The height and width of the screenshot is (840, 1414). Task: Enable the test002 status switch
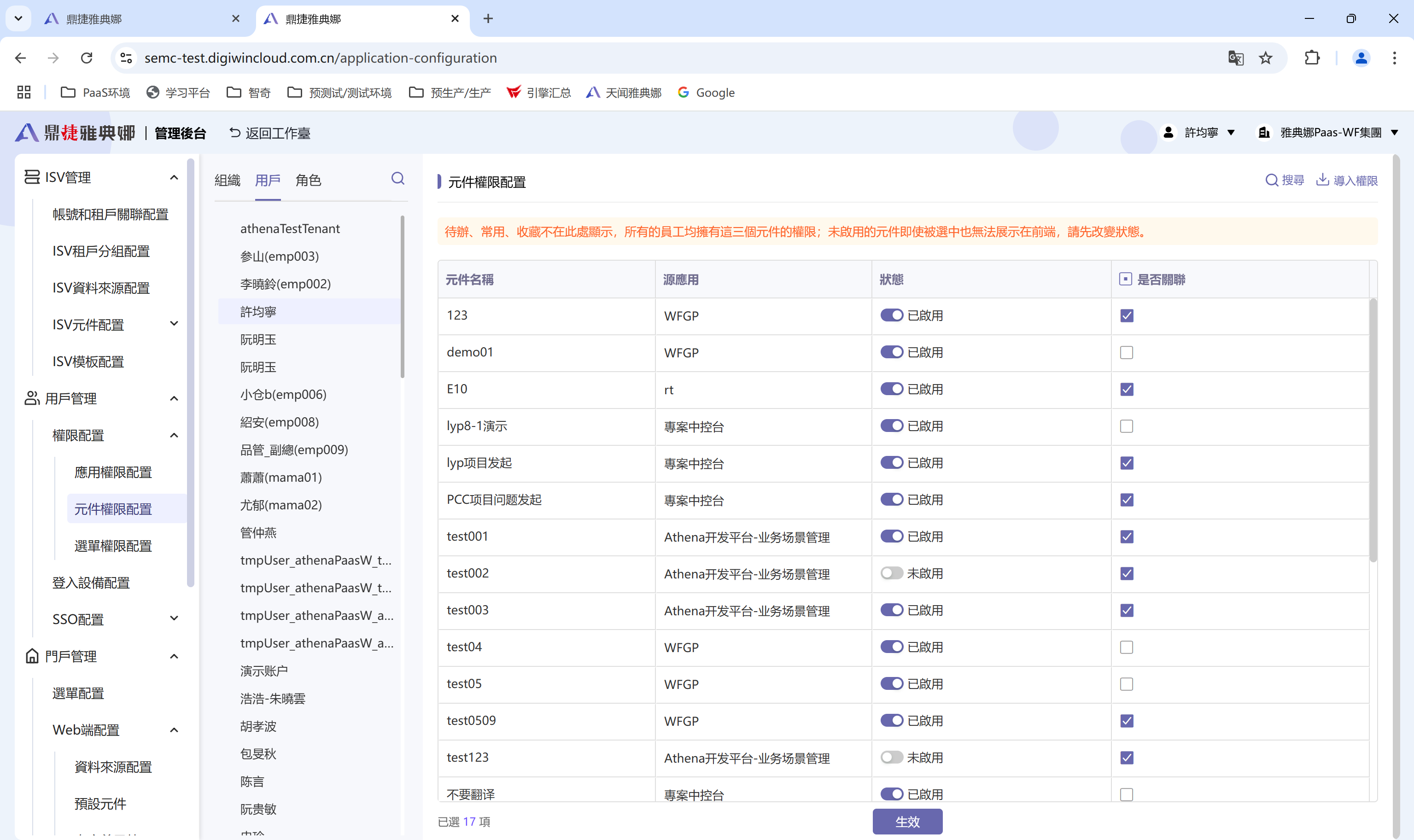tap(892, 573)
